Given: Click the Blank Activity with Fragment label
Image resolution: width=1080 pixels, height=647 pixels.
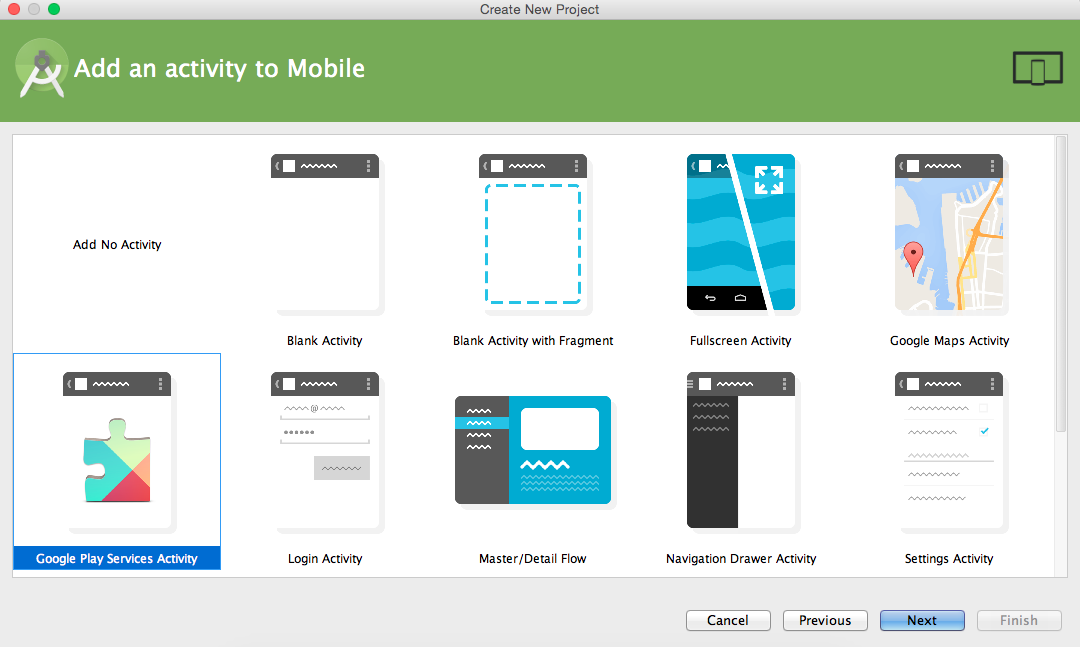Looking at the screenshot, I should click(532, 340).
